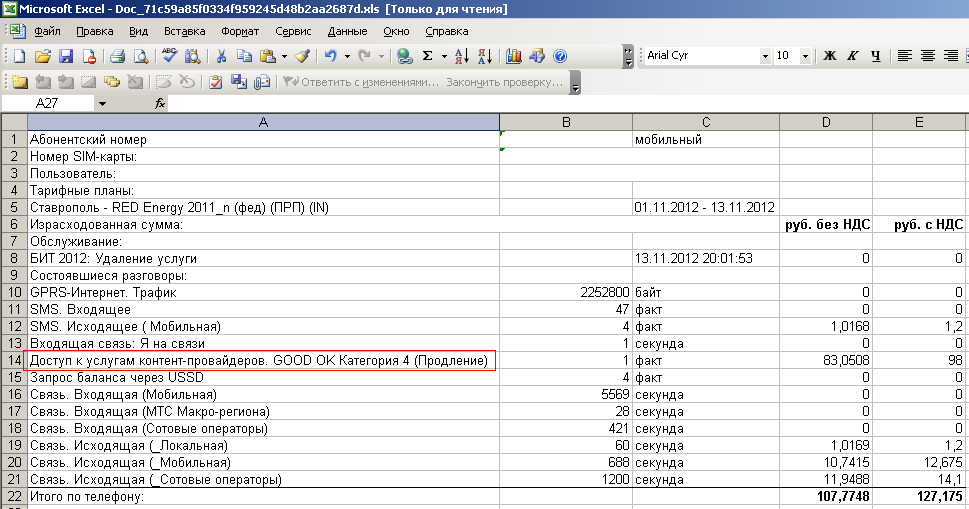This screenshot has height=509, width=969.
Task: Select cell 'Итого по телефону:'
Action: 263,497
